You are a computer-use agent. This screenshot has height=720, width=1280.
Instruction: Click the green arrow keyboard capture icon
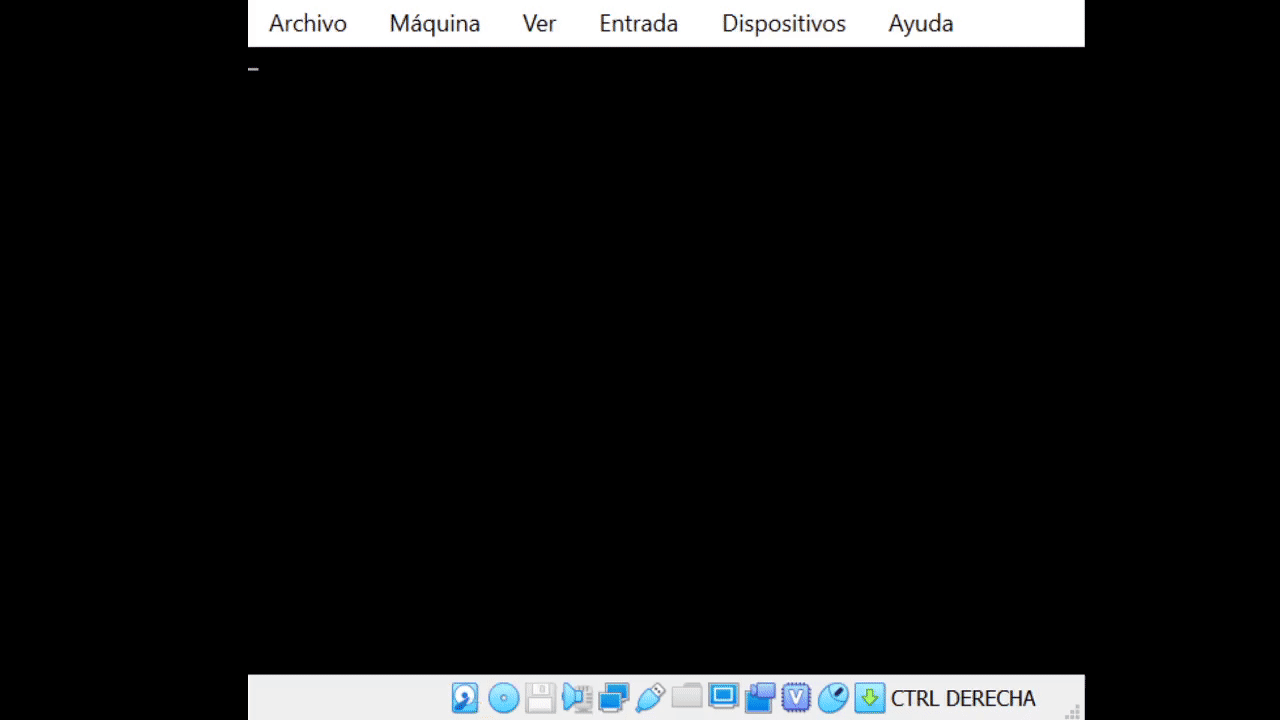point(869,697)
